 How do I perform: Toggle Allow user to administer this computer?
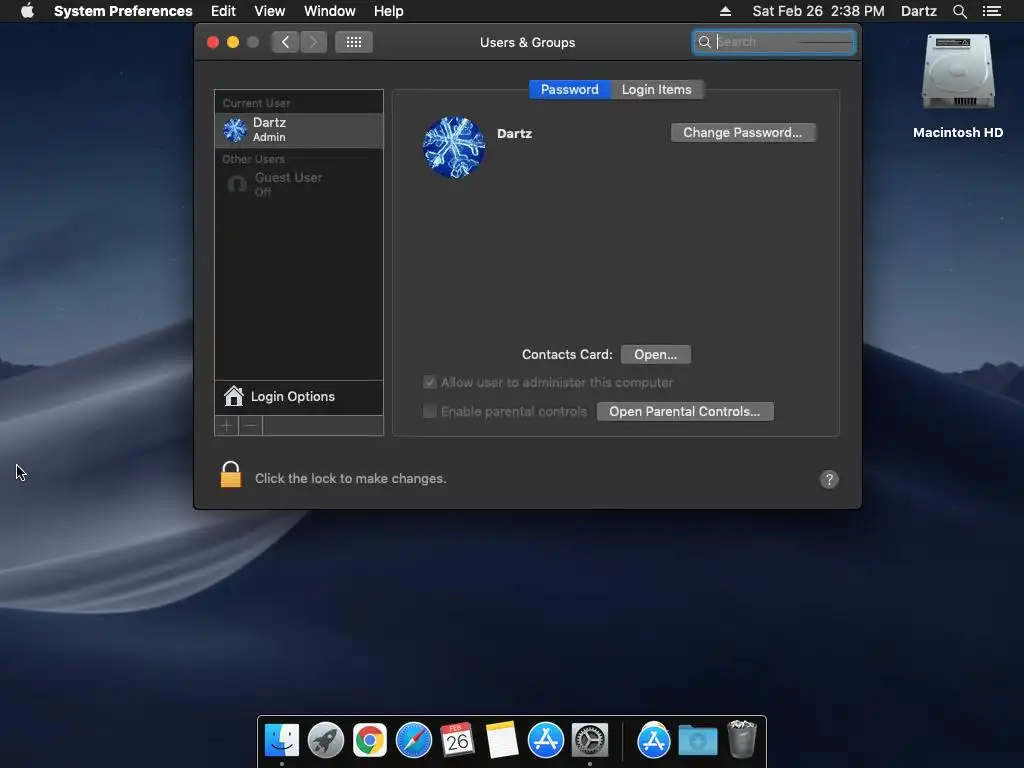point(430,383)
